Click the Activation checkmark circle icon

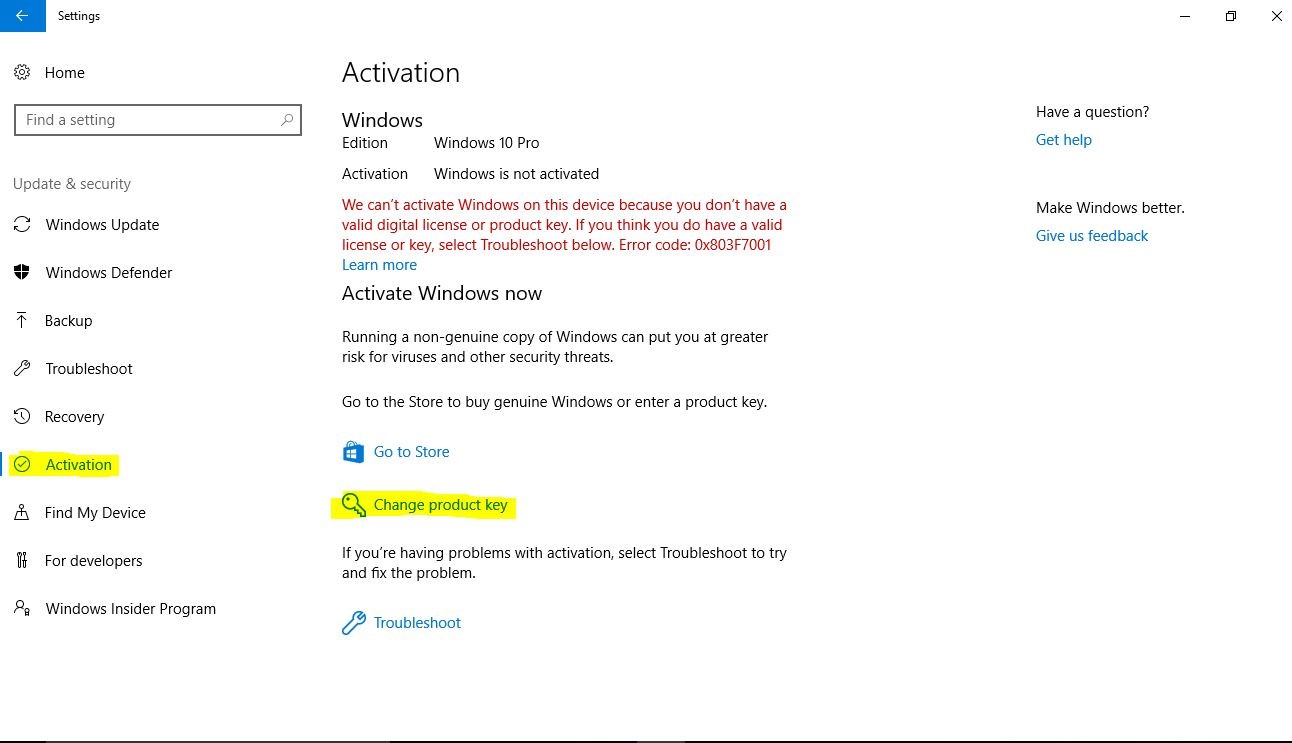[x=22, y=464]
